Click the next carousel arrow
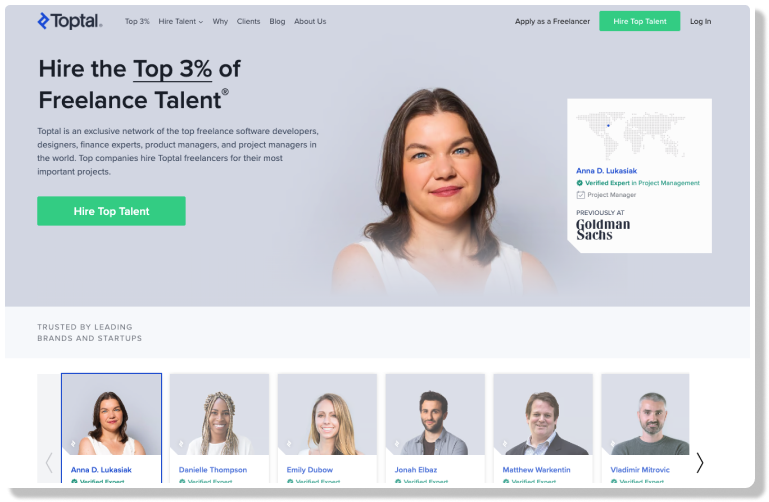Screen dimensions: 769x502 coord(700,463)
